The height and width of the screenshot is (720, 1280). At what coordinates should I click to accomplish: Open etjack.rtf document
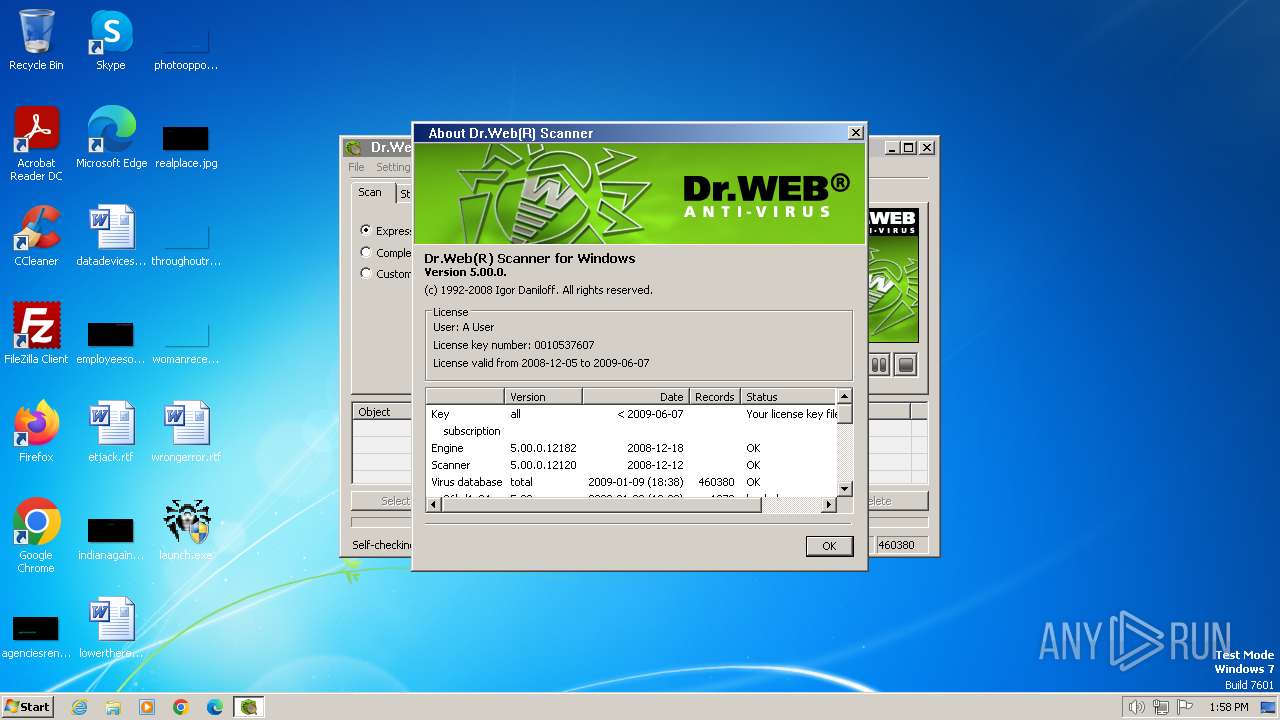pos(111,432)
